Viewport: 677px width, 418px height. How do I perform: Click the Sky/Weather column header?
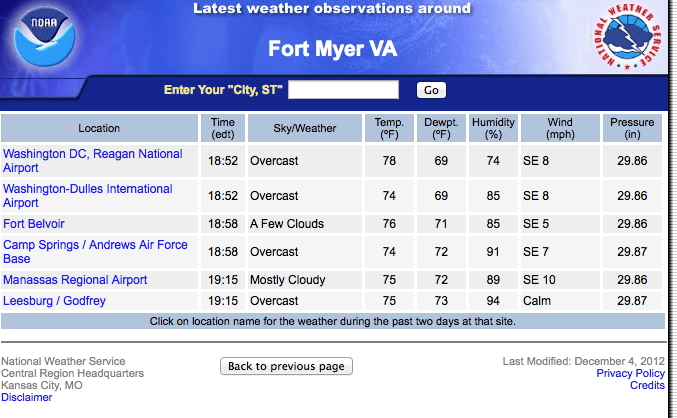click(x=305, y=128)
